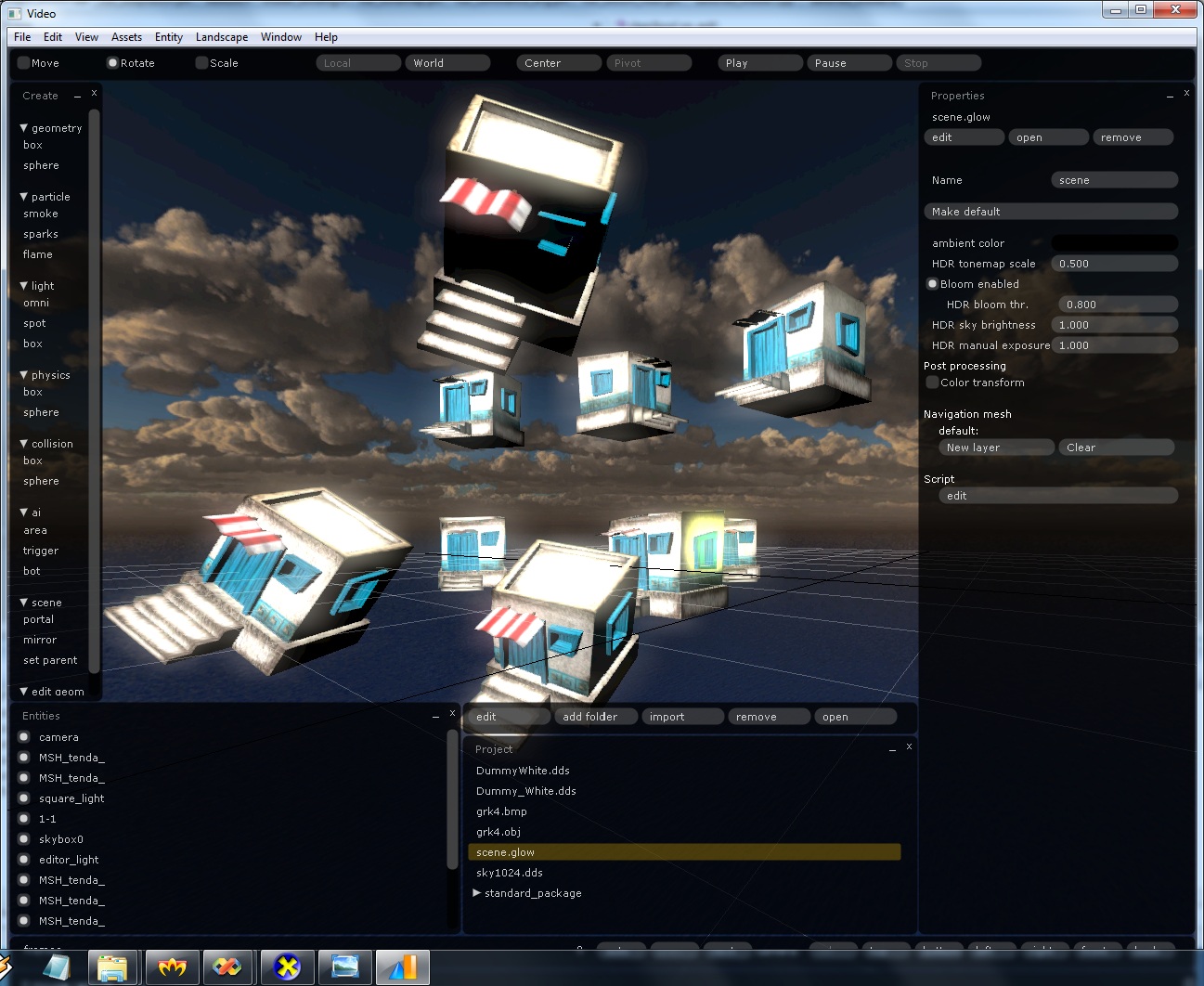Open the picture viewer taskbar icon
Viewport: 1204px width, 986px height.
tap(344, 968)
